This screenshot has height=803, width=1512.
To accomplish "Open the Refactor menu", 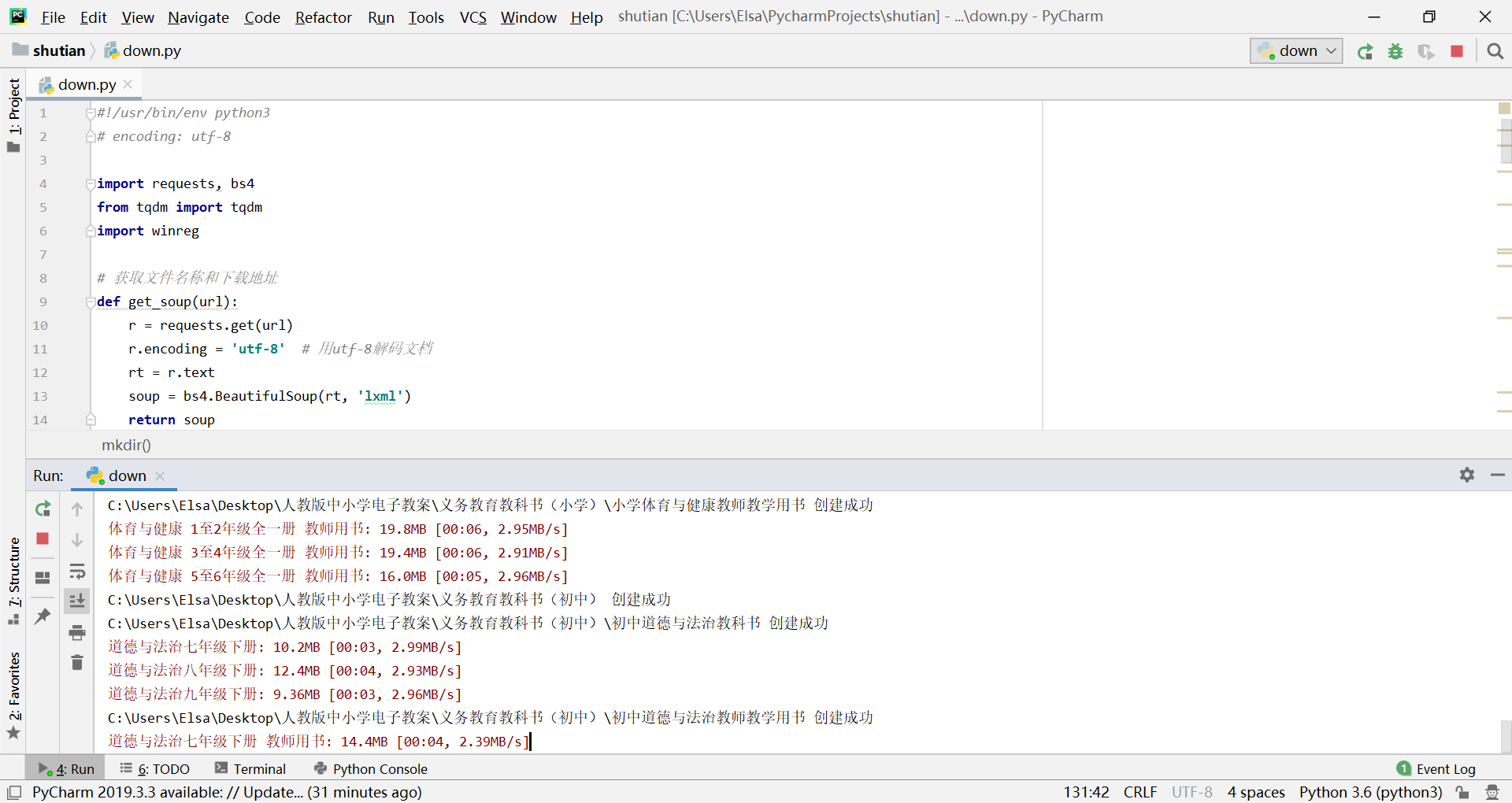I will point(323,17).
